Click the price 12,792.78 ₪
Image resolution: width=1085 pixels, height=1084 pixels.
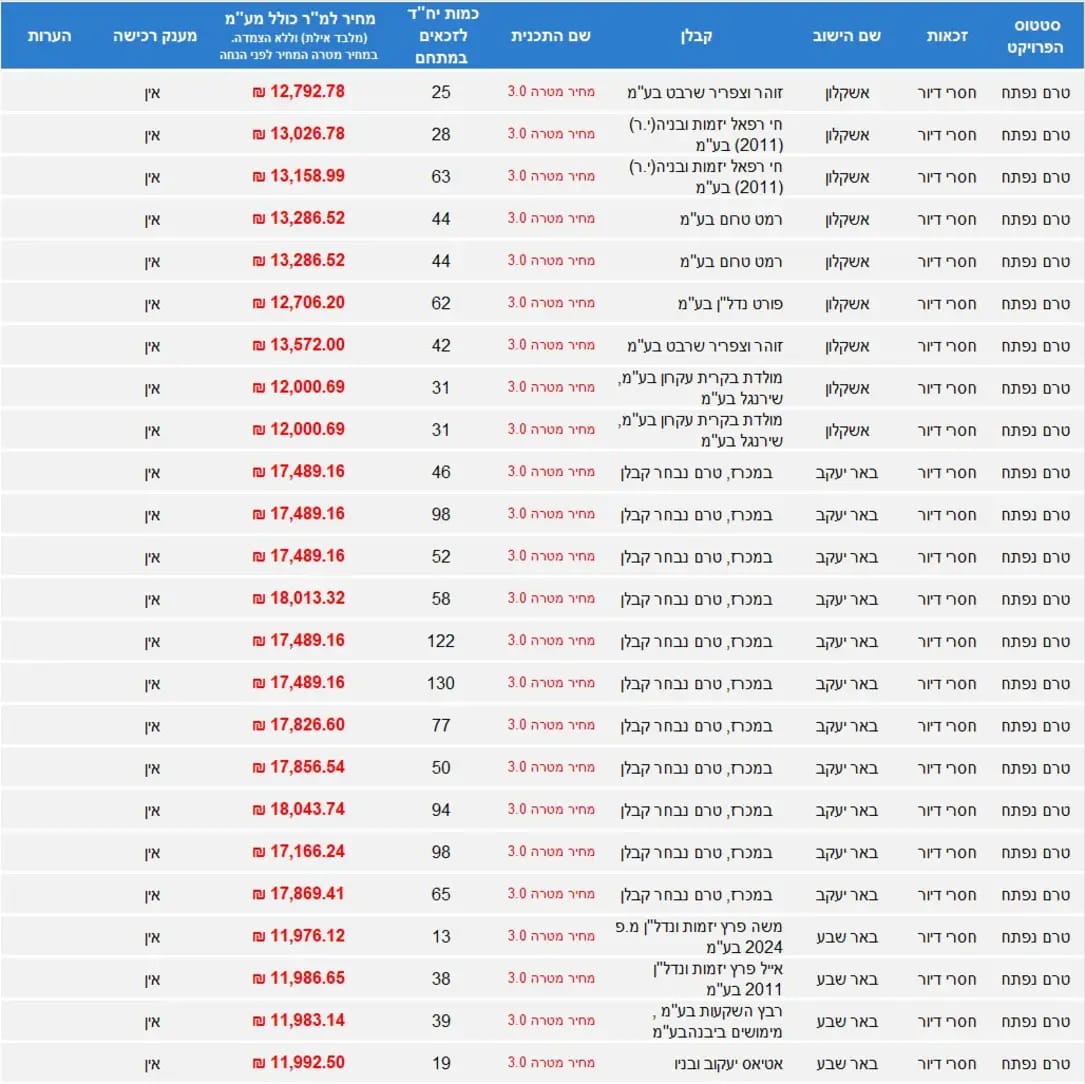(298, 91)
